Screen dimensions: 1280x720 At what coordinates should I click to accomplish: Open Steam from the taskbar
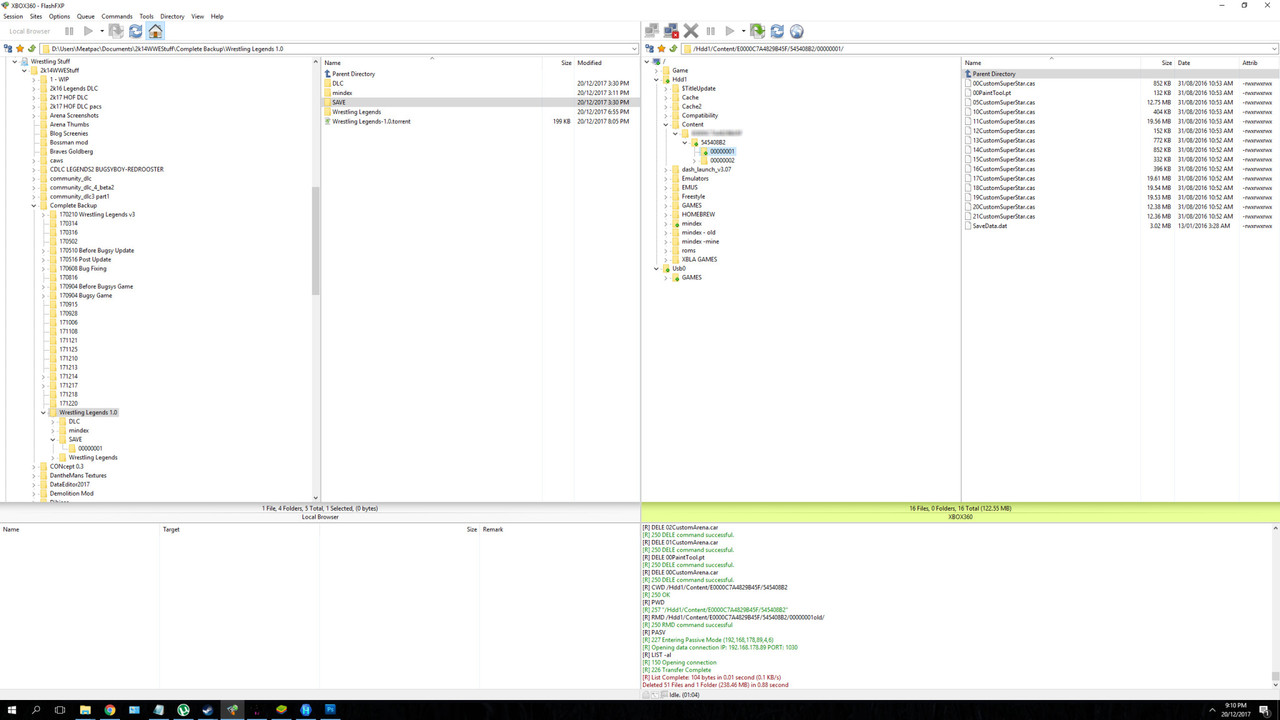(208, 710)
